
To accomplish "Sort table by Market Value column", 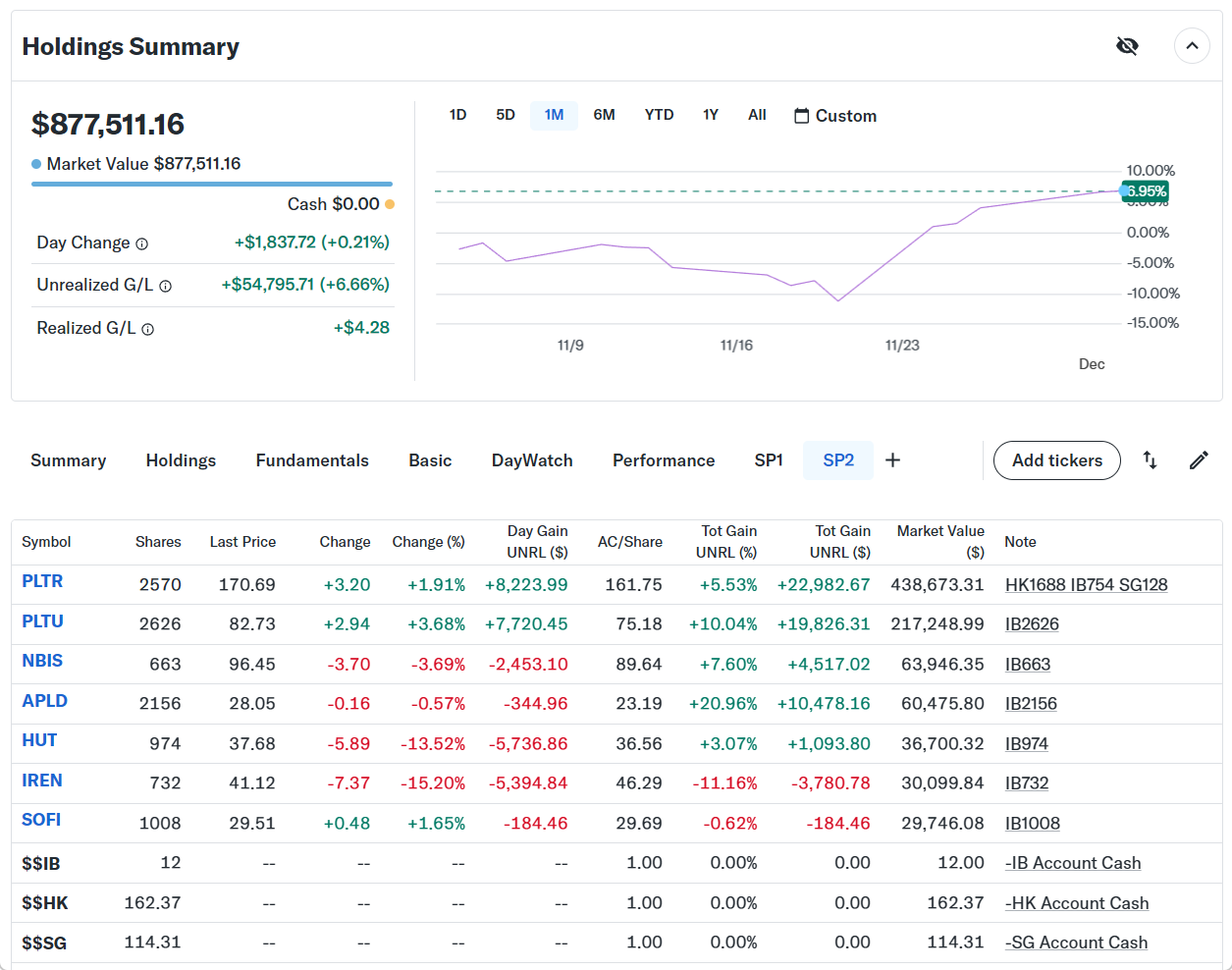I will [939, 541].
